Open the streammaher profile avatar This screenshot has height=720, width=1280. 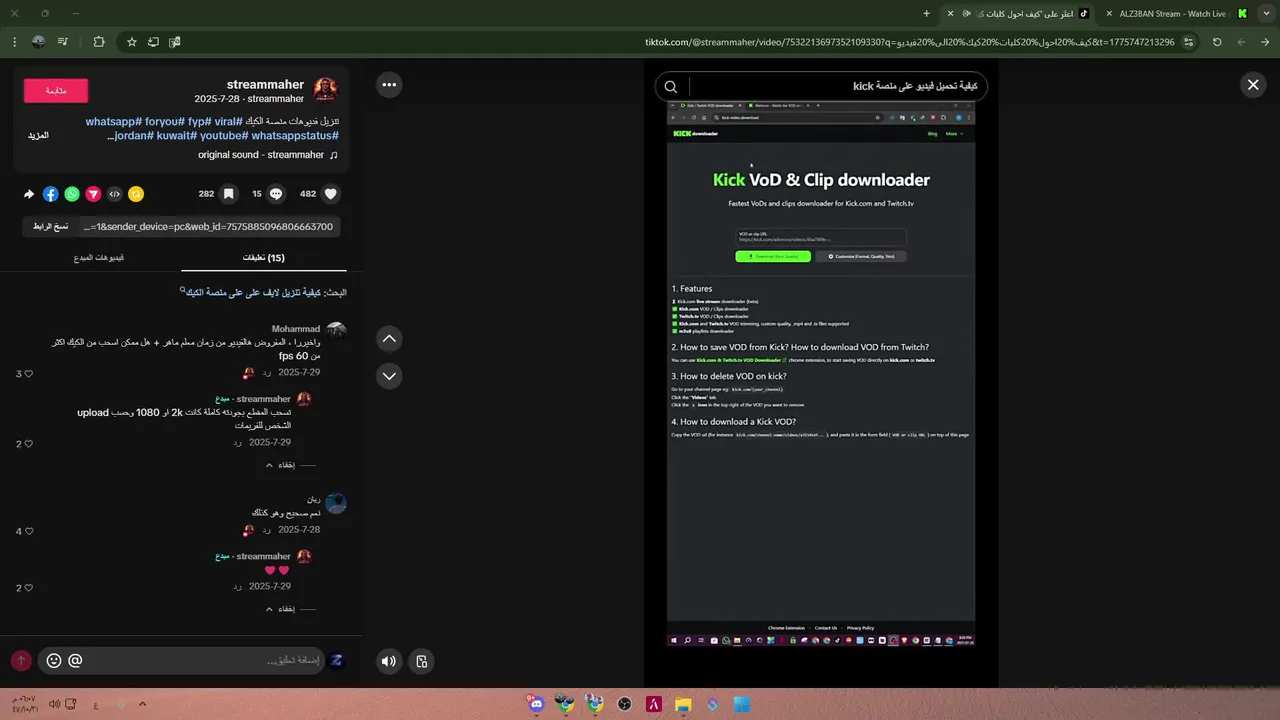(325, 90)
